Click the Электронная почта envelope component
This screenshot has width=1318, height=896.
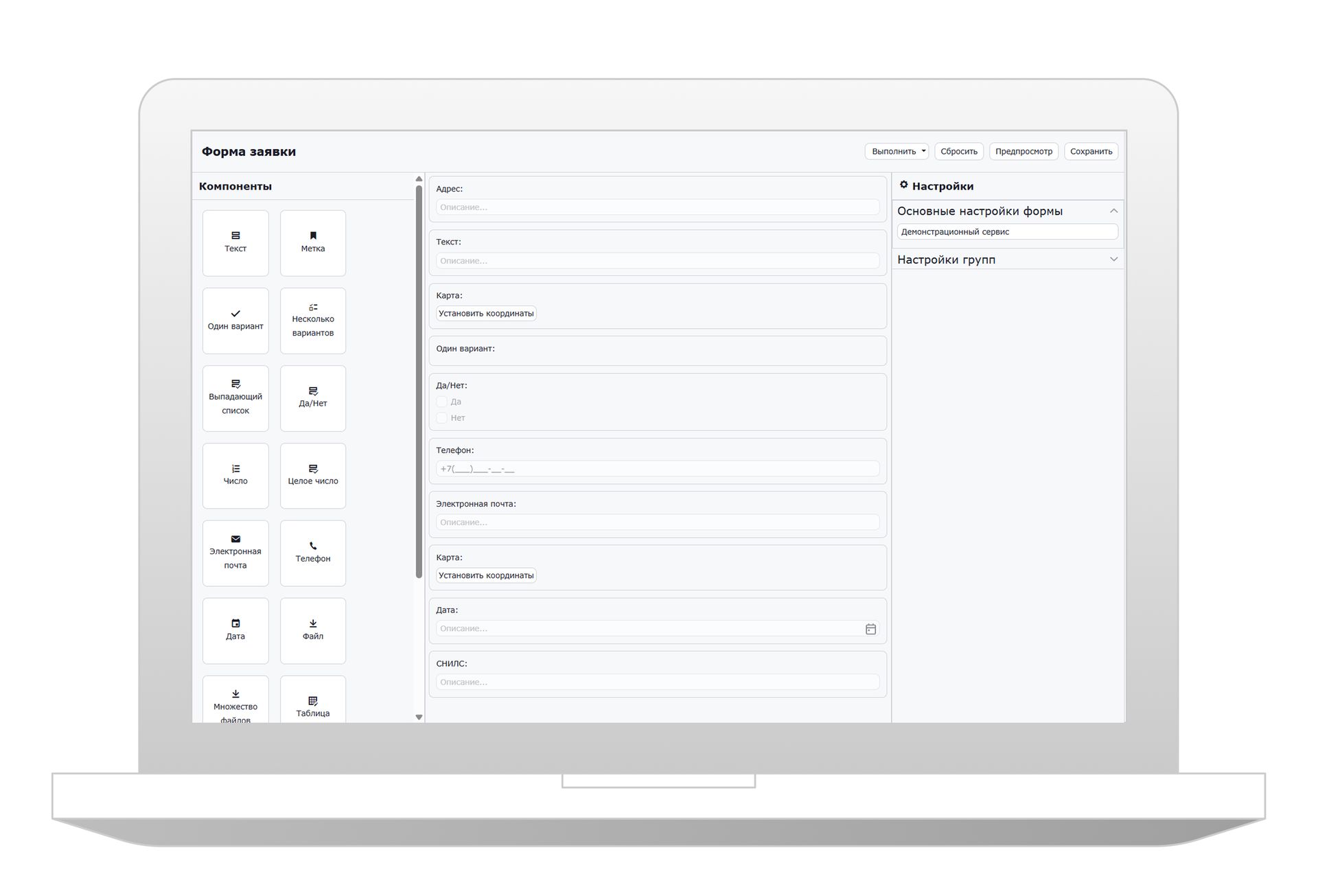(235, 553)
